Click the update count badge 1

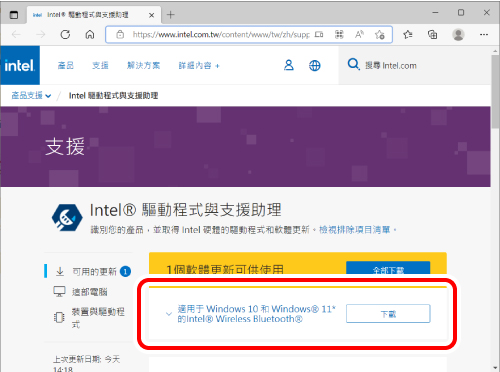(x=125, y=272)
